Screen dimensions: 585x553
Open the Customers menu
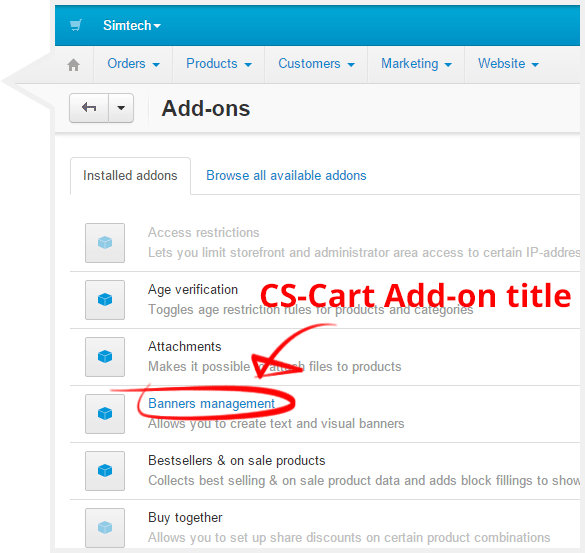click(x=316, y=64)
